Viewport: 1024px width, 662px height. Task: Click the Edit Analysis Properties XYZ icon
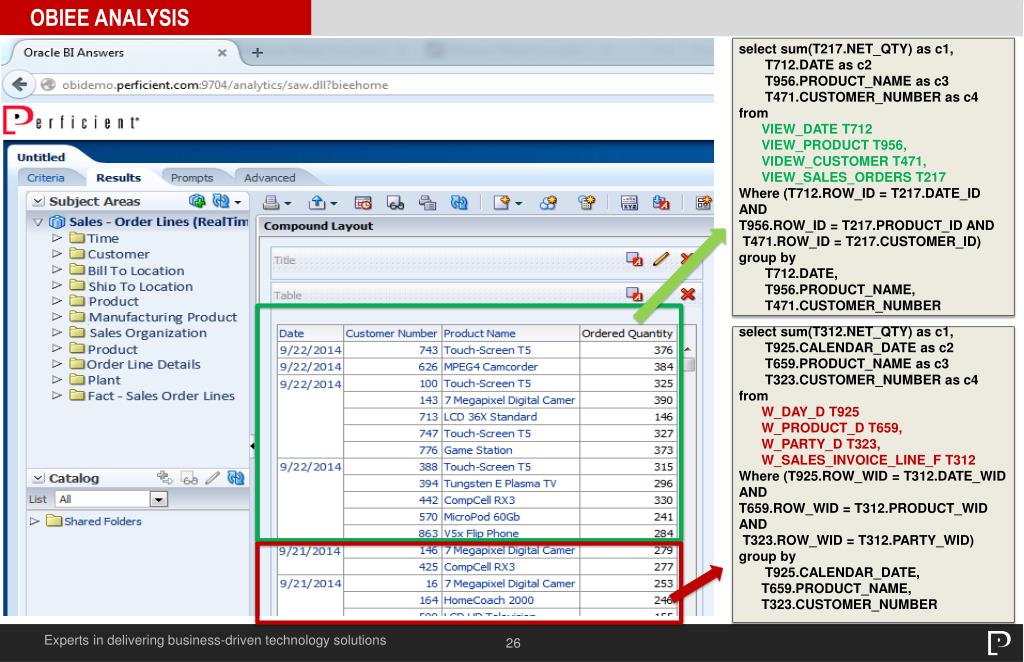pos(630,203)
